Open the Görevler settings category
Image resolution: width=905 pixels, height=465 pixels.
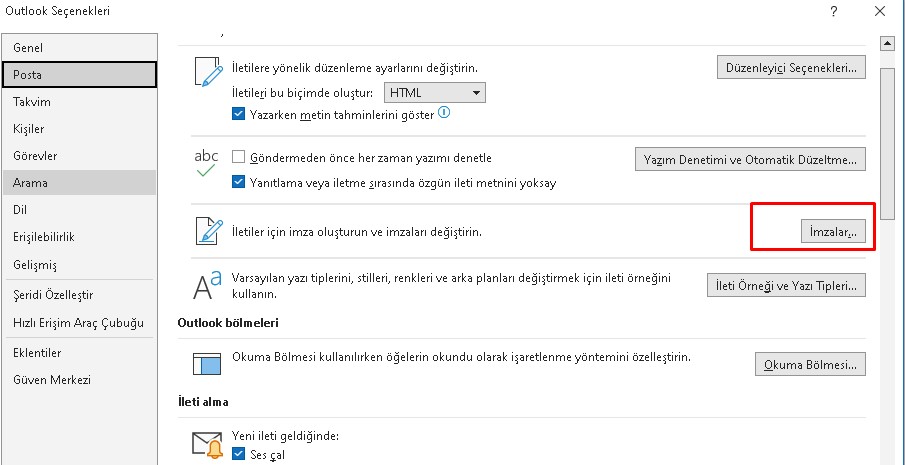79,156
